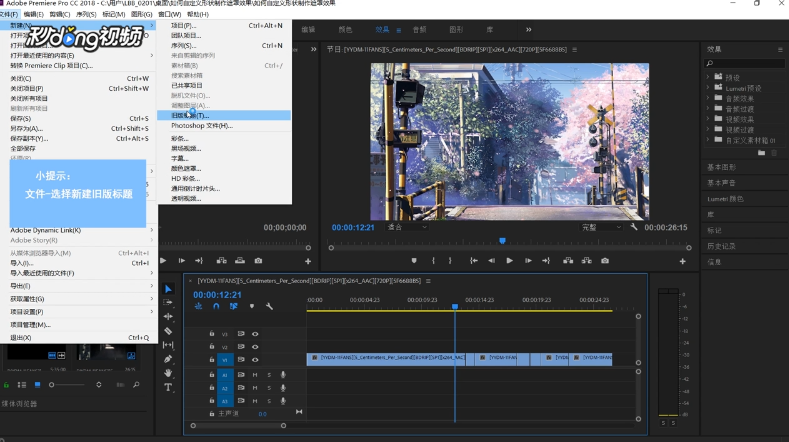
Task: Toggle timeline Snap magnet icon
Action: click(216, 306)
